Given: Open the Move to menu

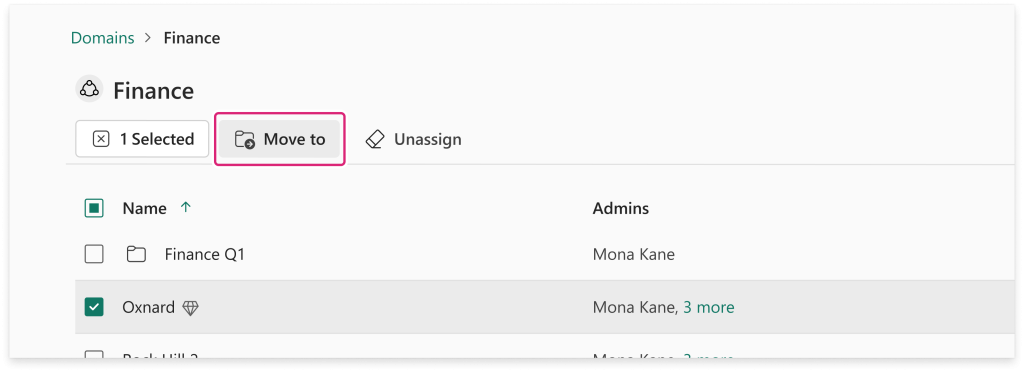Looking at the screenshot, I should tap(280, 139).
